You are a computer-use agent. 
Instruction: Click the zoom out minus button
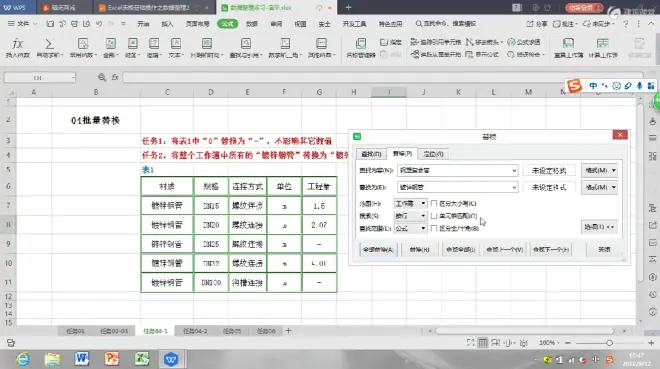(x=568, y=343)
